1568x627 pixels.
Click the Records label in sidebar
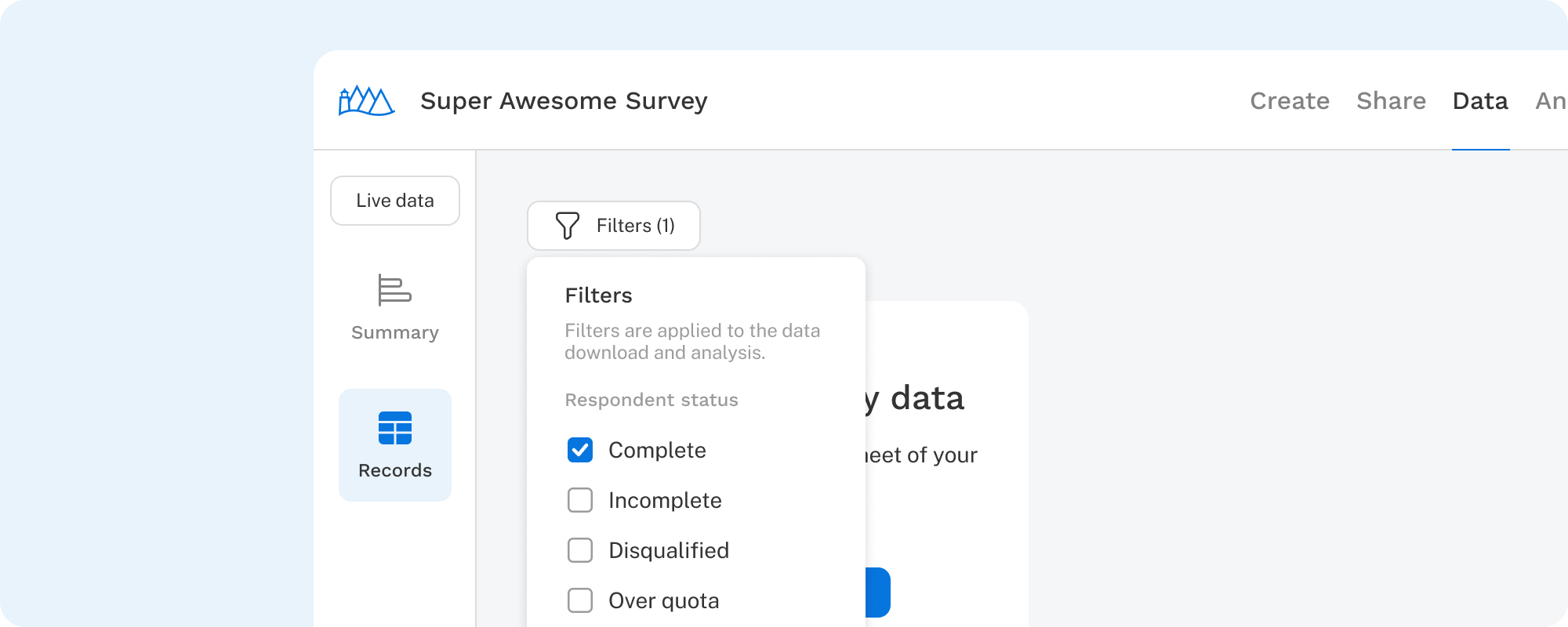pyautogui.click(x=394, y=470)
